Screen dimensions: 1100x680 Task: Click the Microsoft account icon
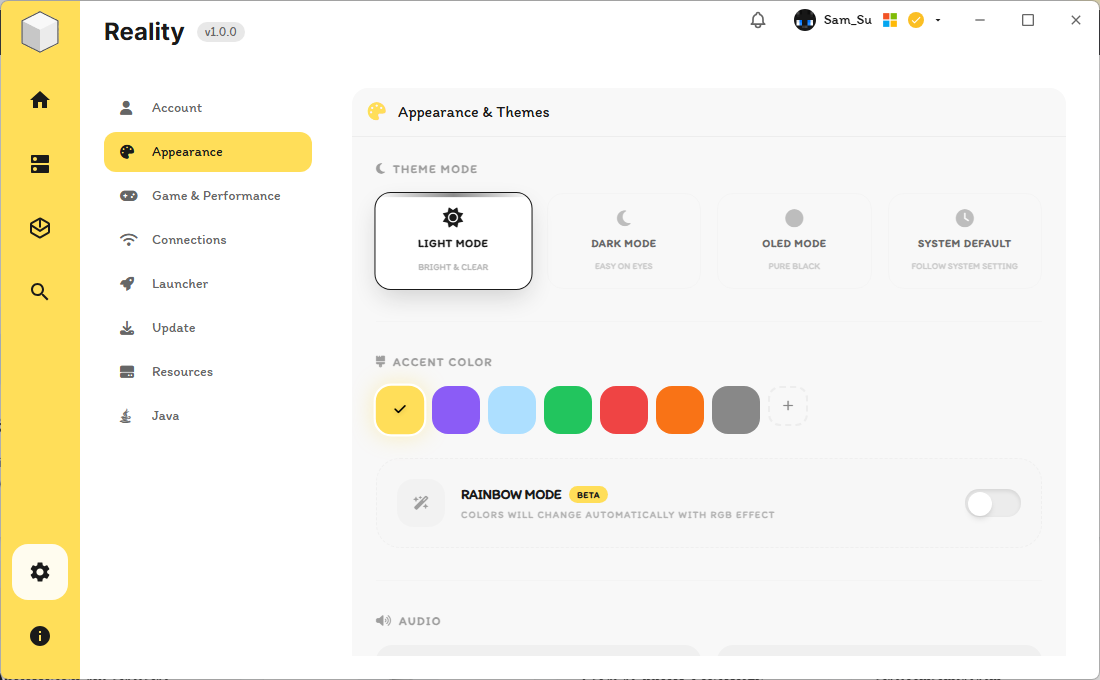pyautogui.click(x=888, y=19)
